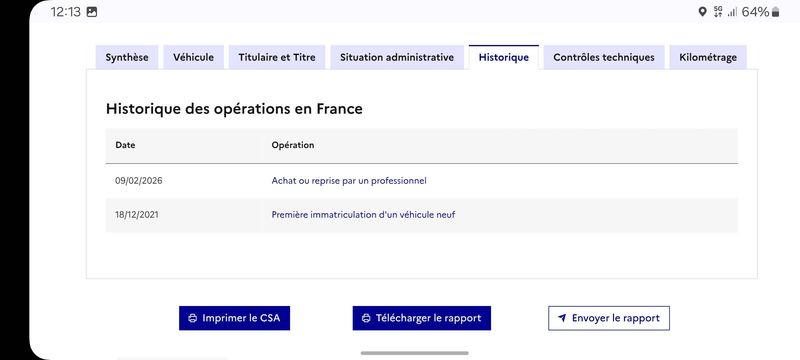800x360 pixels.
Task: Click the printer icon in Imprimer le CSA
Action: tap(192, 318)
